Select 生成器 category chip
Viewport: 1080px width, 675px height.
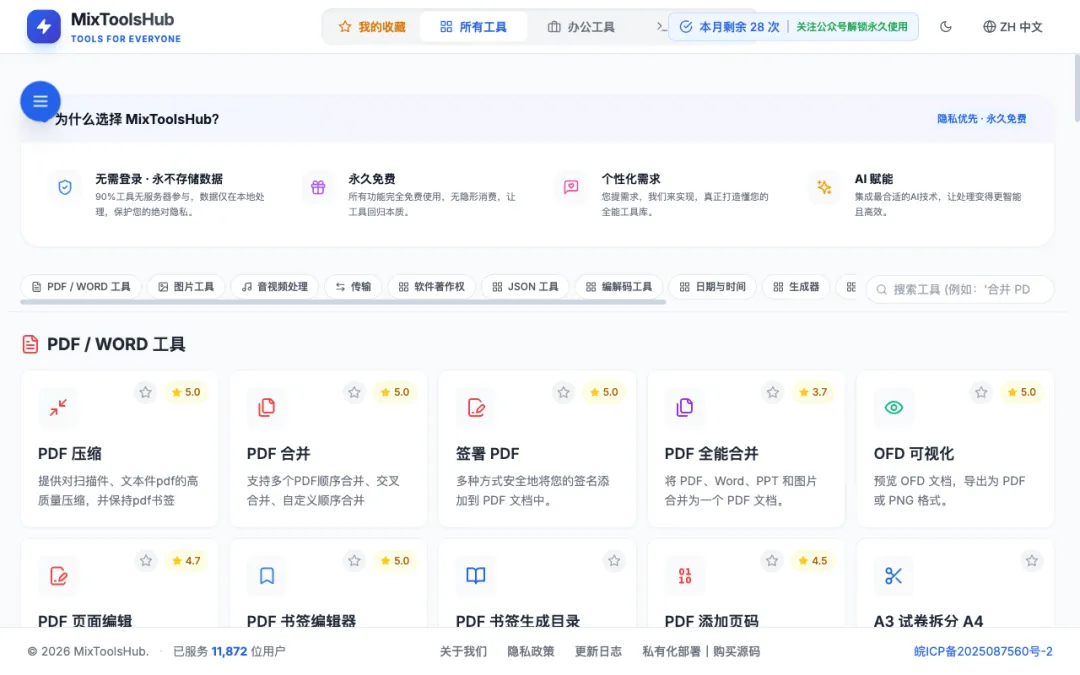796,287
